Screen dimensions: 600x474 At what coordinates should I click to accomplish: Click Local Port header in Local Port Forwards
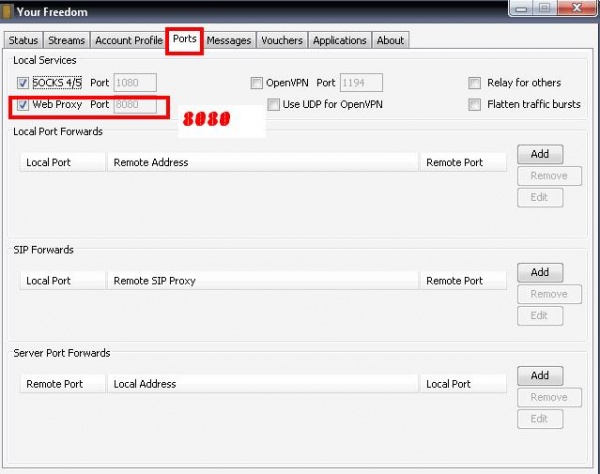pyautogui.click(x=63, y=162)
